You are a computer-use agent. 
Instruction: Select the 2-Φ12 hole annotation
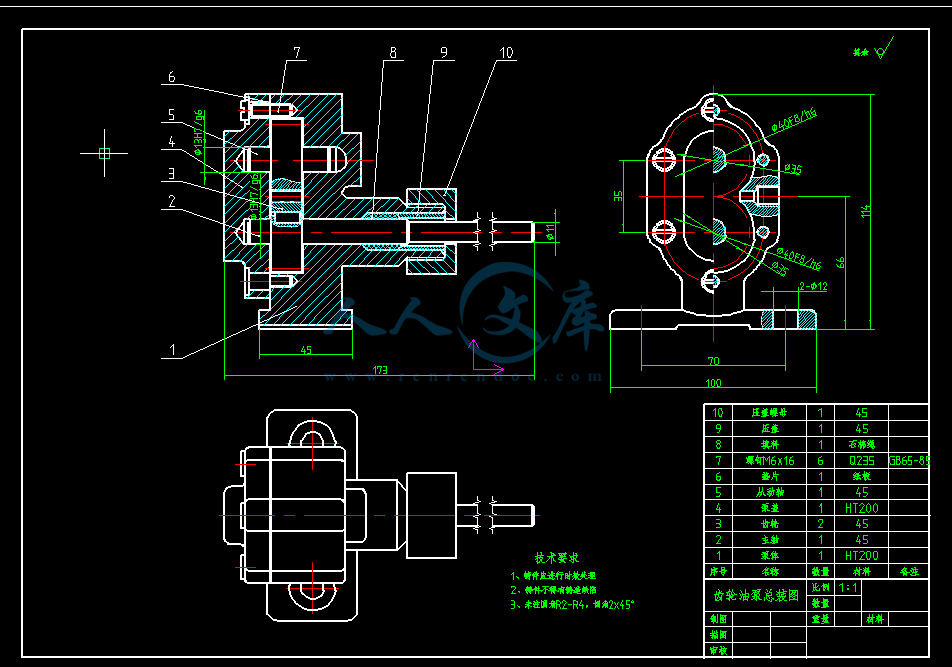pos(812,287)
